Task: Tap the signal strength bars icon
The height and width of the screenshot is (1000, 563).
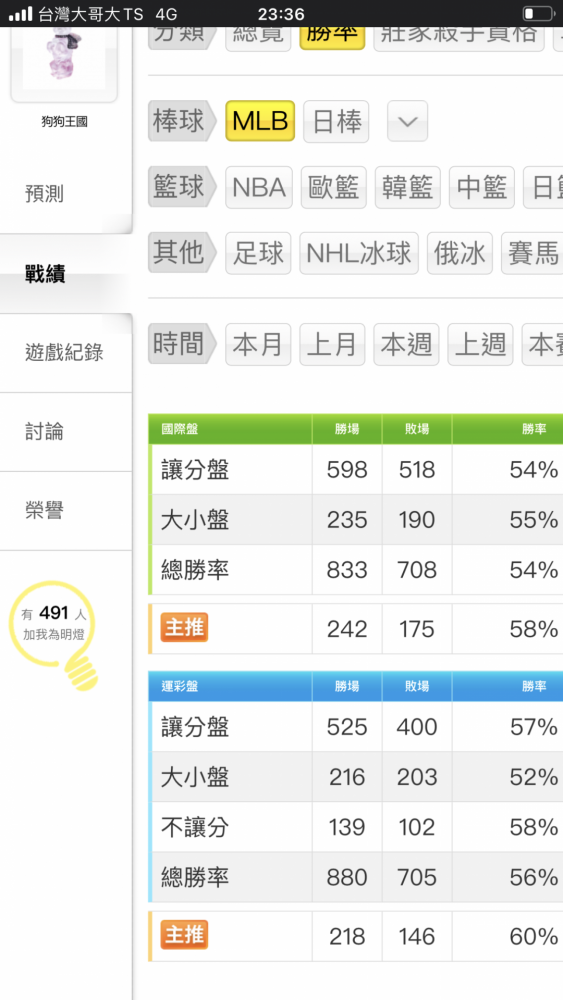Action: (x=20, y=13)
